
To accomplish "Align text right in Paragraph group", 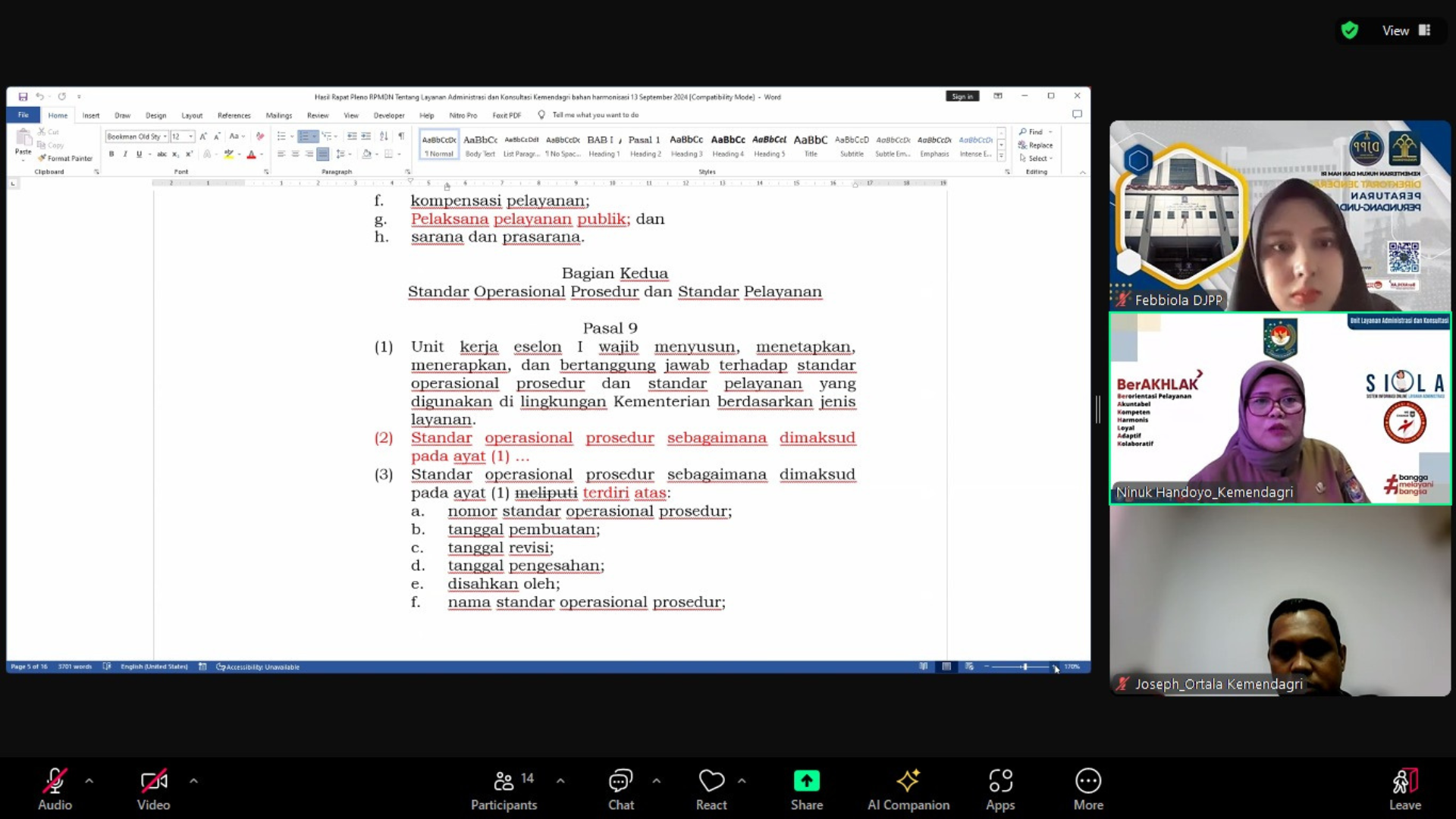I will click(309, 154).
